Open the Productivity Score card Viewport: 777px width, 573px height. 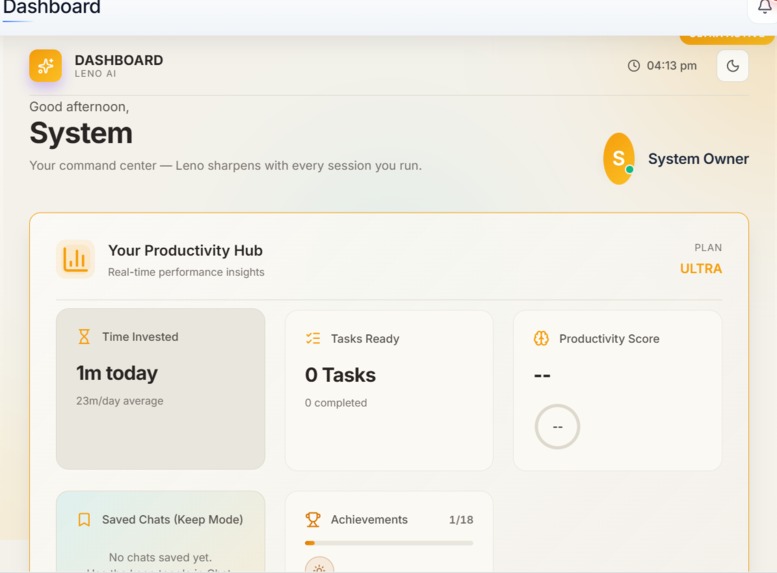pos(617,391)
